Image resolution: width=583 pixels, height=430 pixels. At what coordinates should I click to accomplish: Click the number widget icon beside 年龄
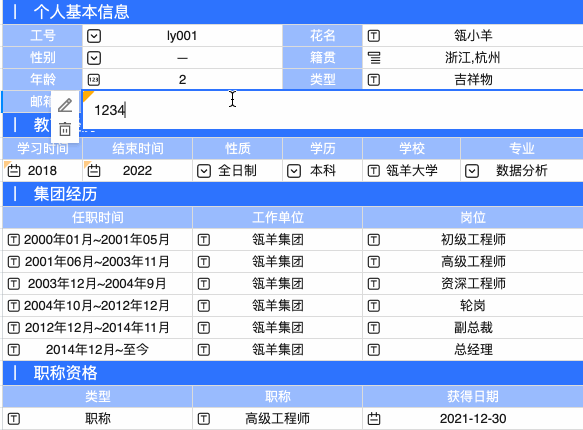94,80
